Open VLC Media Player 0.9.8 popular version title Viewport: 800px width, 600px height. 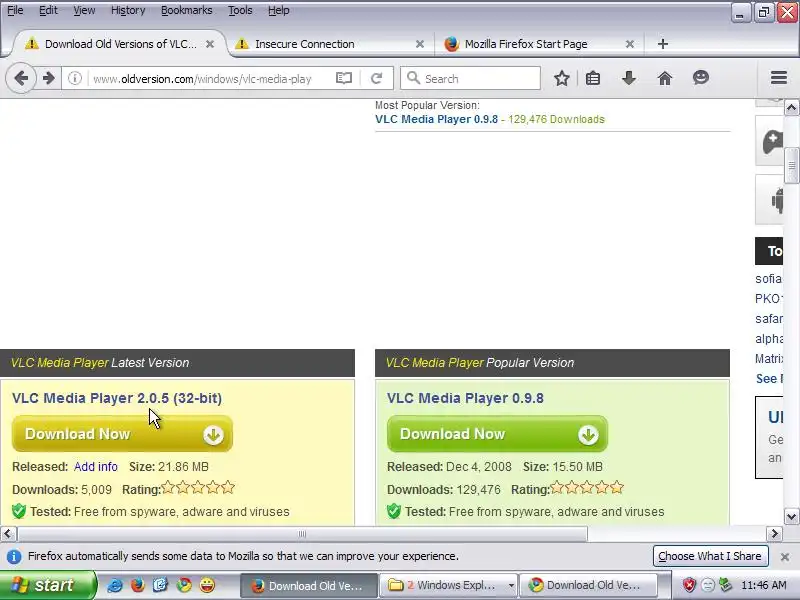pyautogui.click(x=465, y=398)
